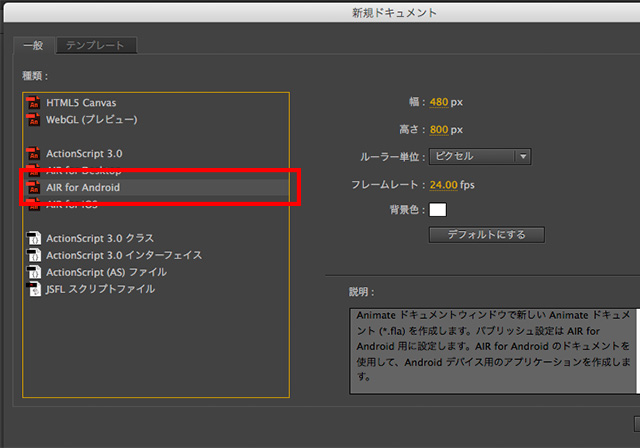Choose ActionScript 3.0 クラス entry
640x448 pixels.
156,238
